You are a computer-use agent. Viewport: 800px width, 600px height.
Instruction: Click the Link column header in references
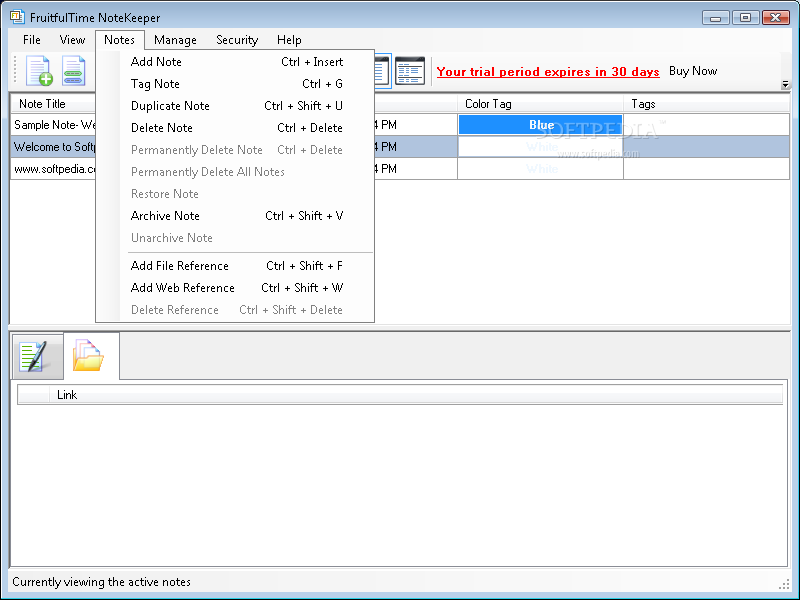[416, 395]
